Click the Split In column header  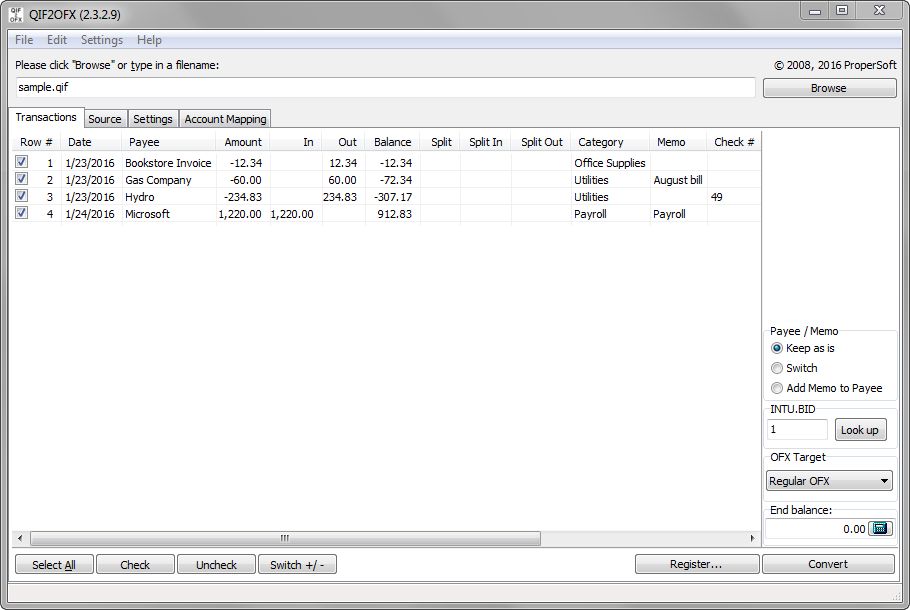[486, 142]
